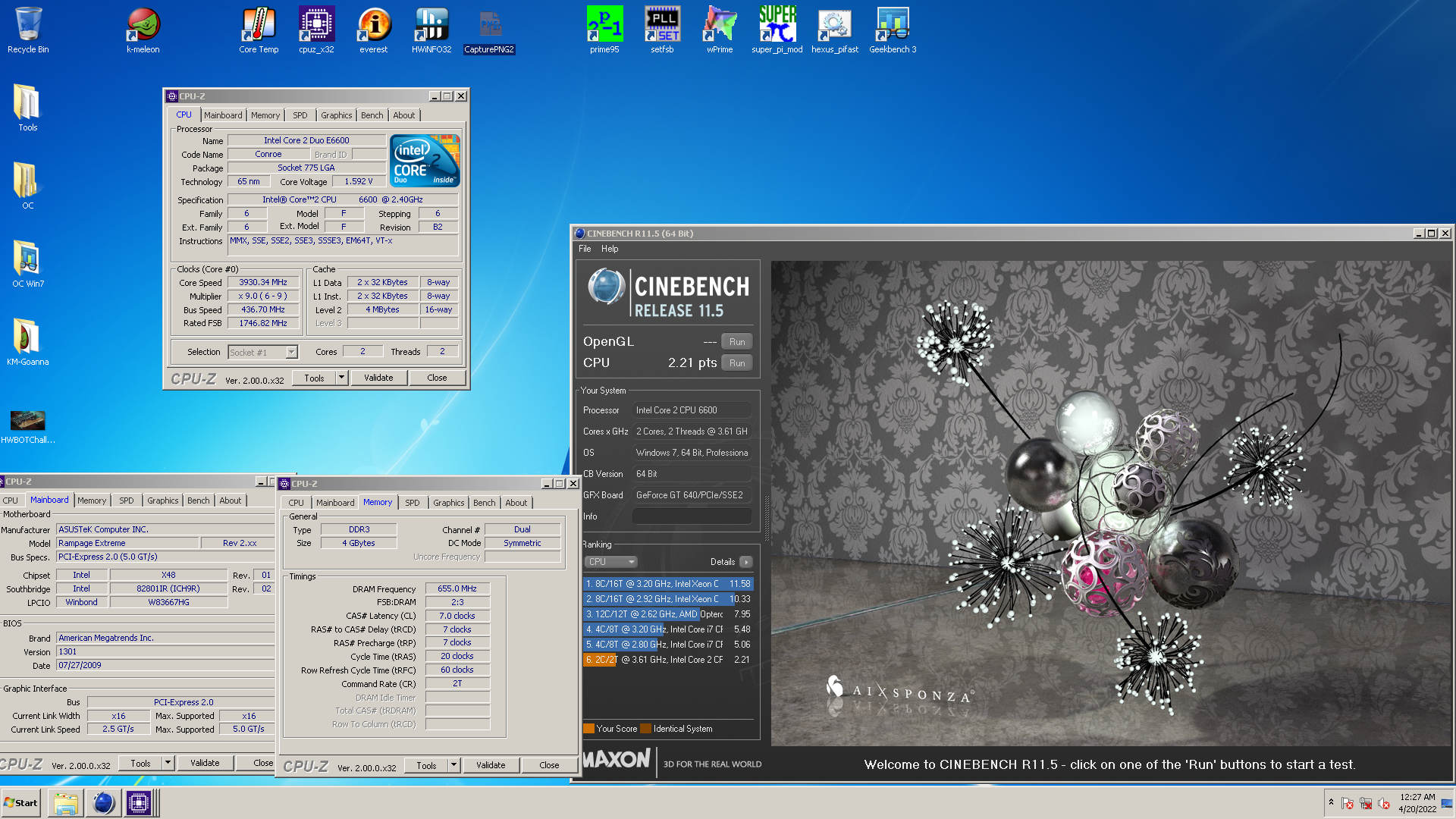Show hidden system tray icons arrow
This screenshot has height=819, width=1456.
click(x=1331, y=802)
